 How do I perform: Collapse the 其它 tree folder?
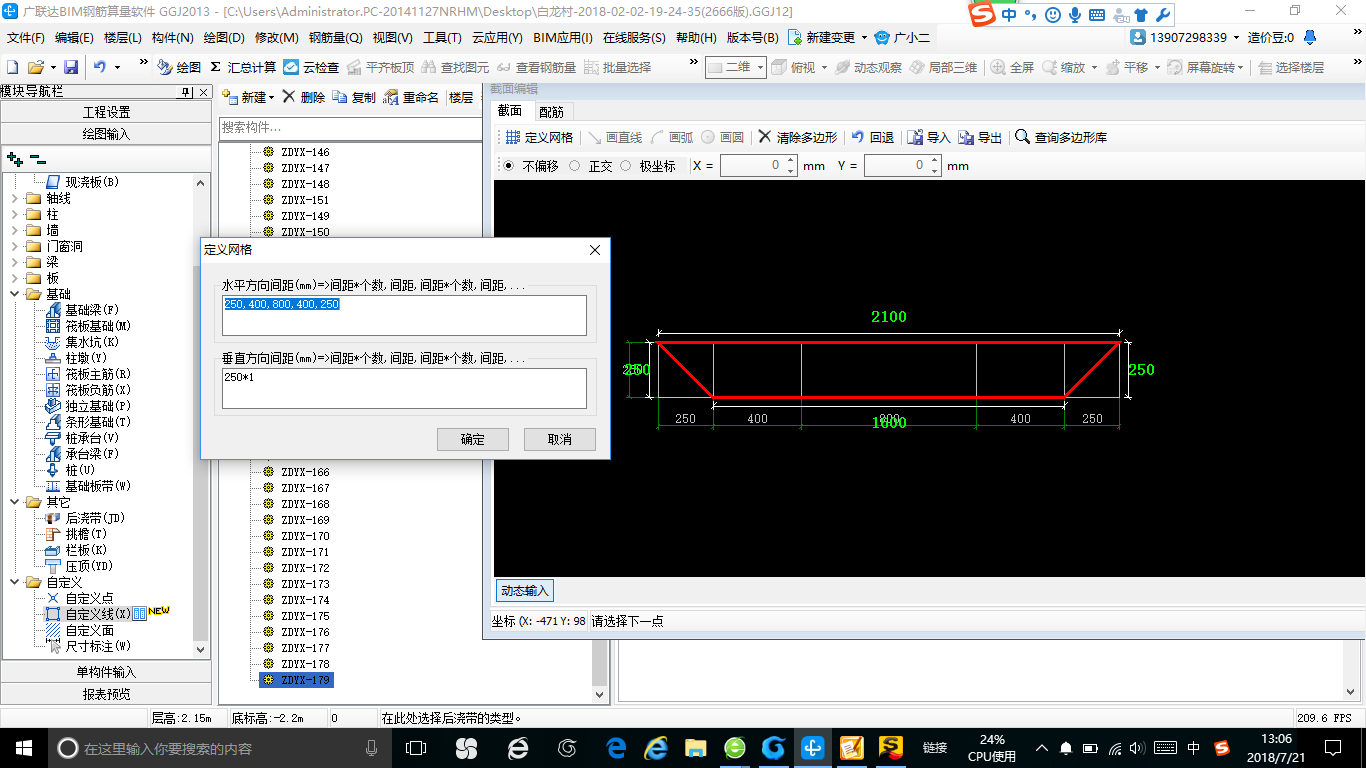tap(15, 502)
